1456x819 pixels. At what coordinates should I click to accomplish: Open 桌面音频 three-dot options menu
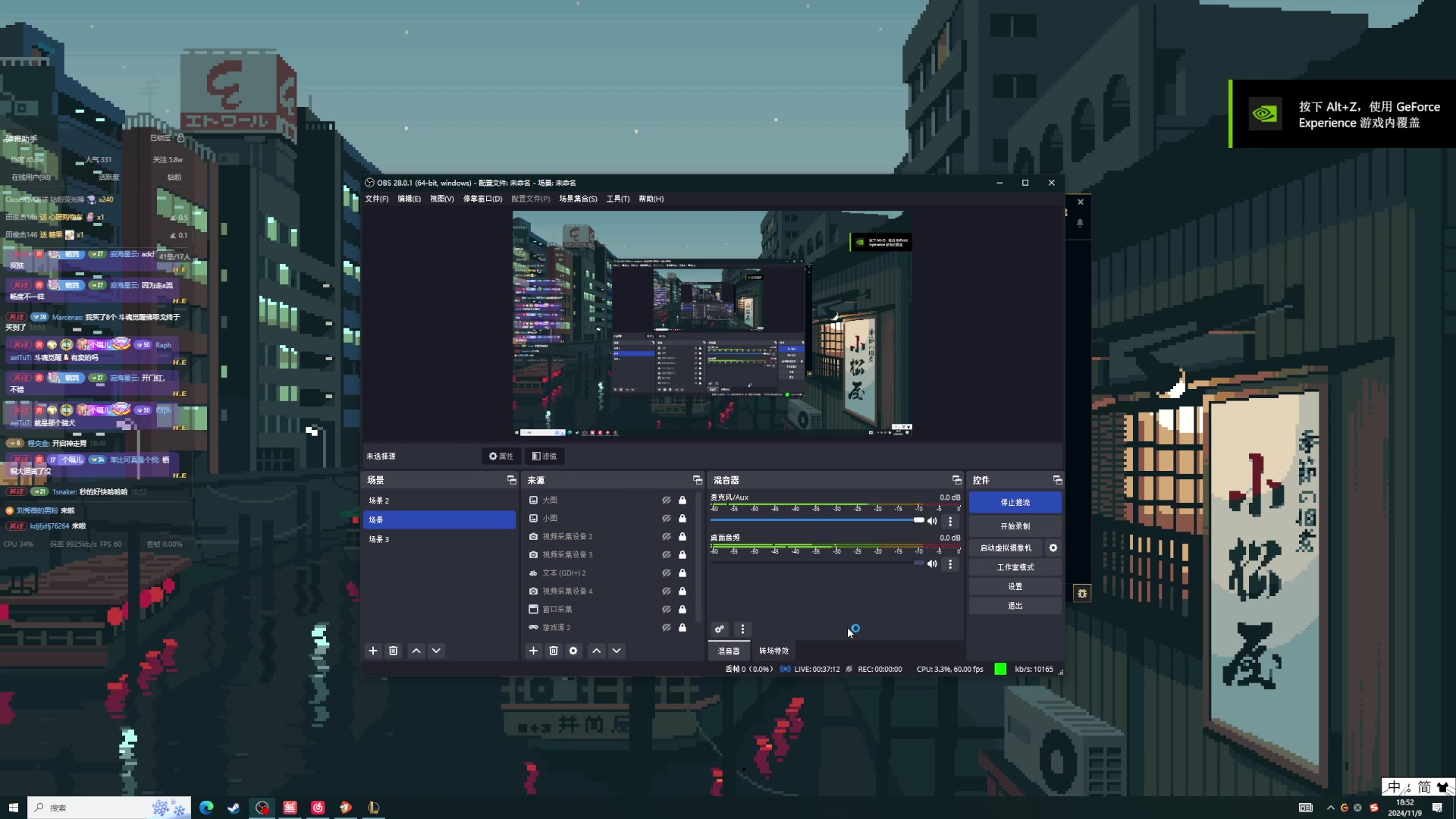click(950, 563)
